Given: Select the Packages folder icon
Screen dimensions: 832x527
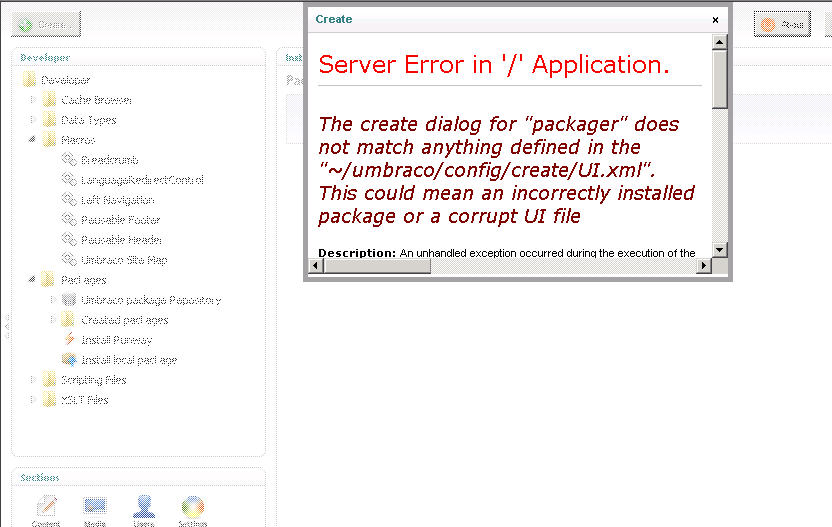Looking at the screenshot, I should click(48, 280).
